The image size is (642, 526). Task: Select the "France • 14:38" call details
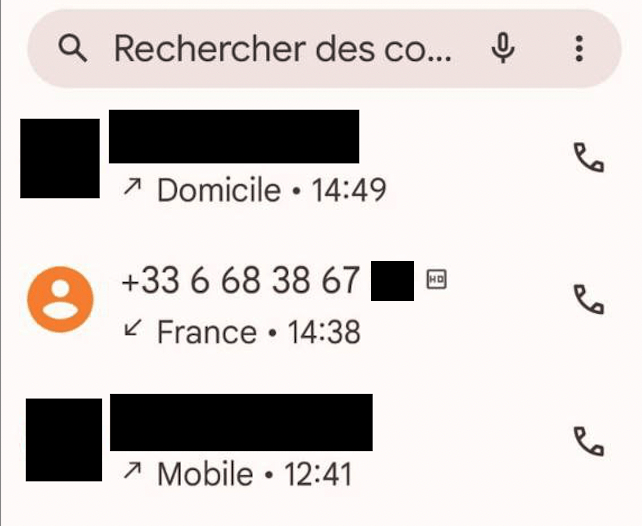(258, 331)
